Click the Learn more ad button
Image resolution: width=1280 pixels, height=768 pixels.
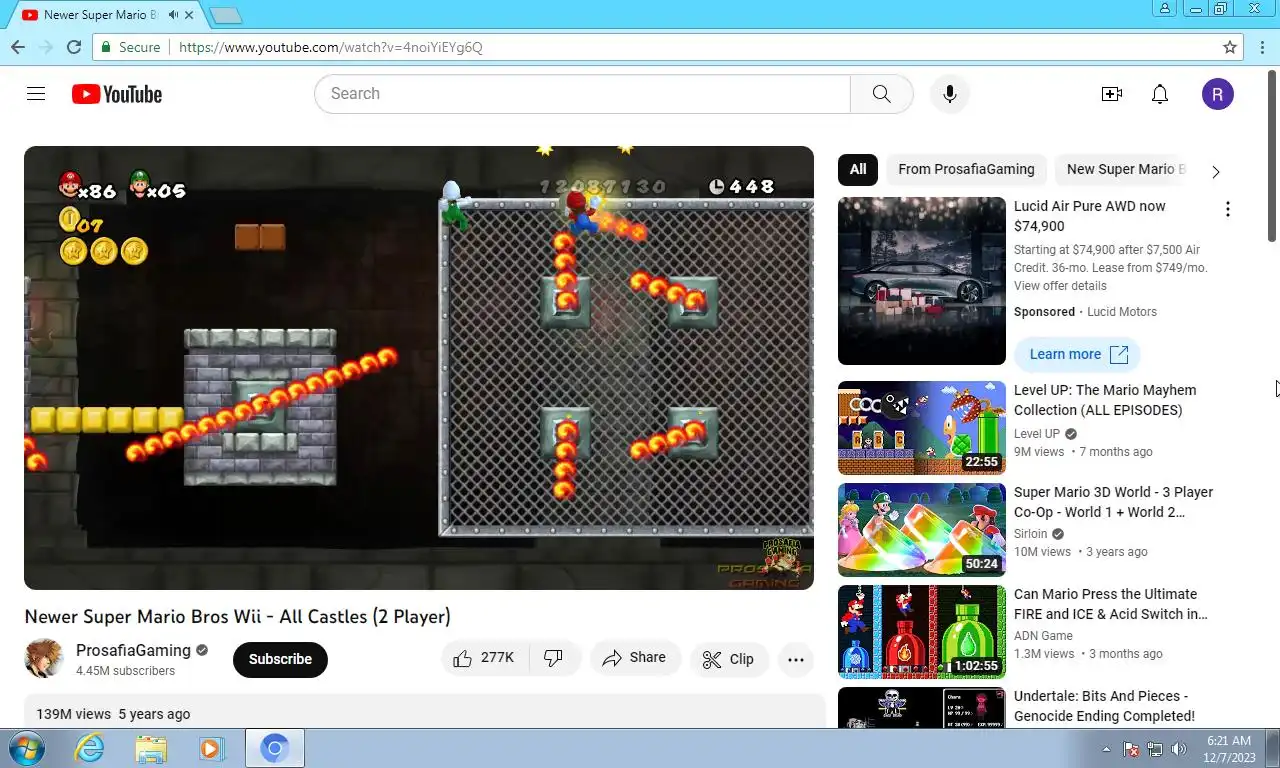tap(1077, 354)
